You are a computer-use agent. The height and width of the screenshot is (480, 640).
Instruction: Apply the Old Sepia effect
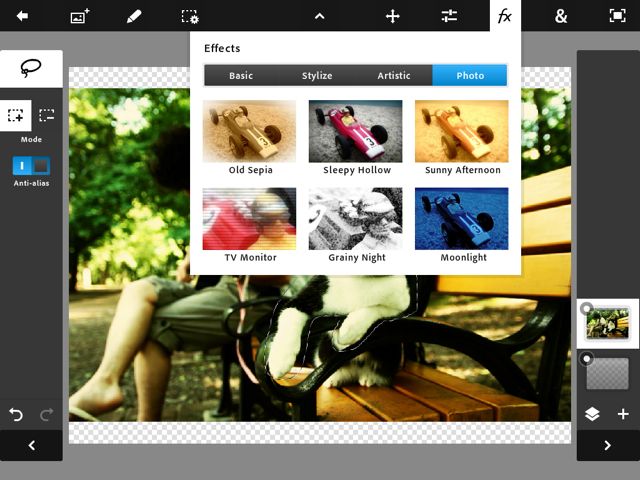(249, 138)
